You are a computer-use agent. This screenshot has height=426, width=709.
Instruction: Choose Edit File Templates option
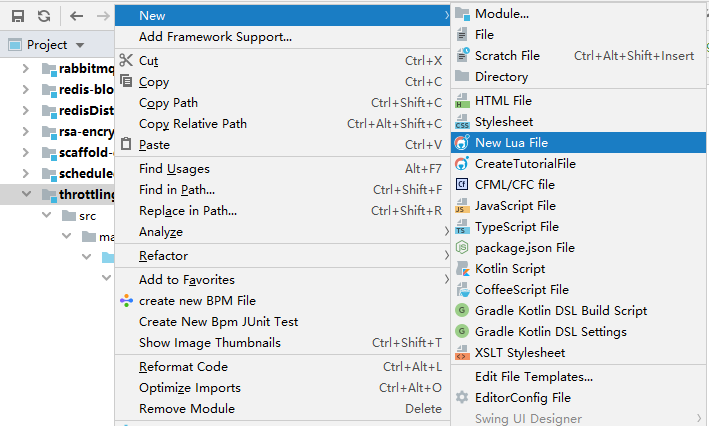point(534,377)
